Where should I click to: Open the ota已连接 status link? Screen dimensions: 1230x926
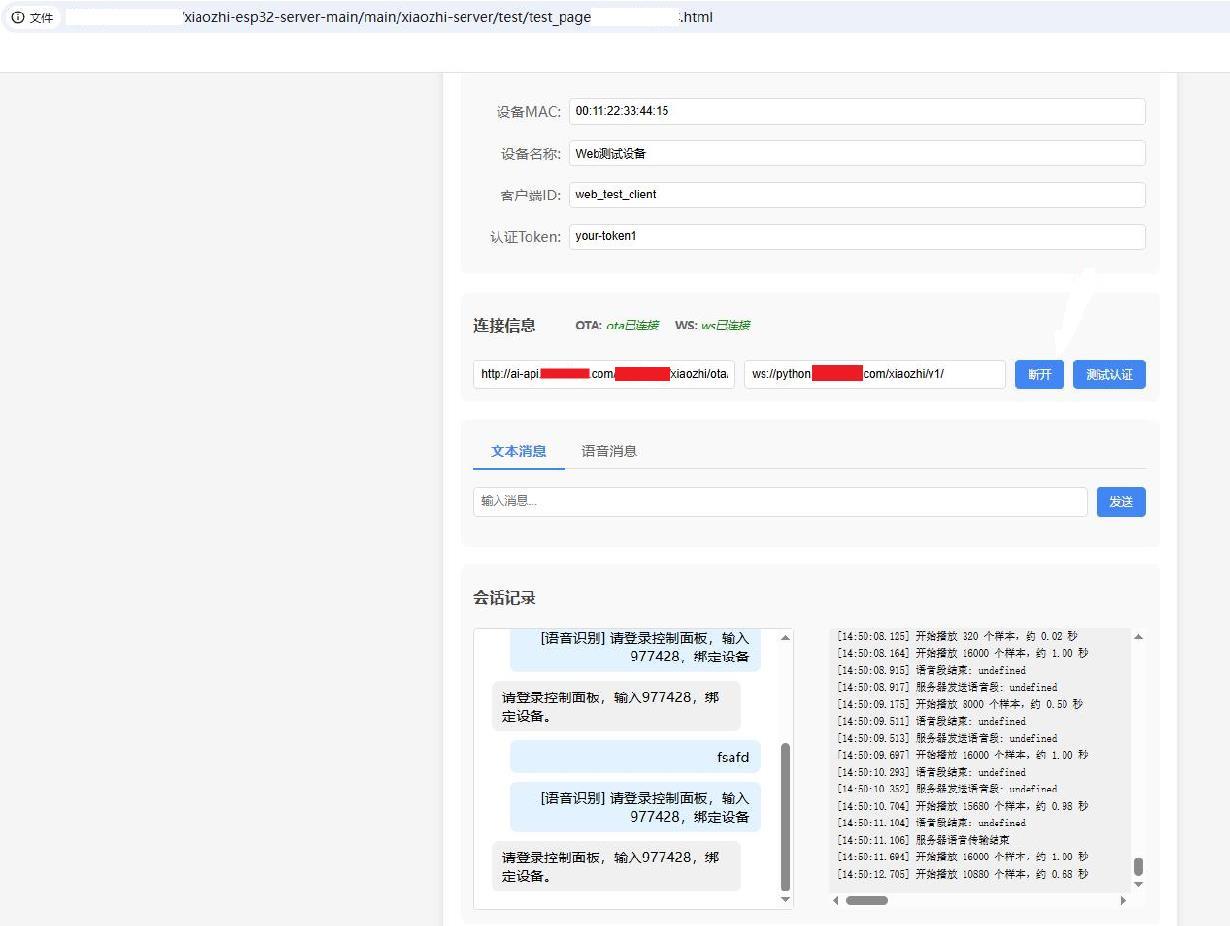click(x=633, y=325)
